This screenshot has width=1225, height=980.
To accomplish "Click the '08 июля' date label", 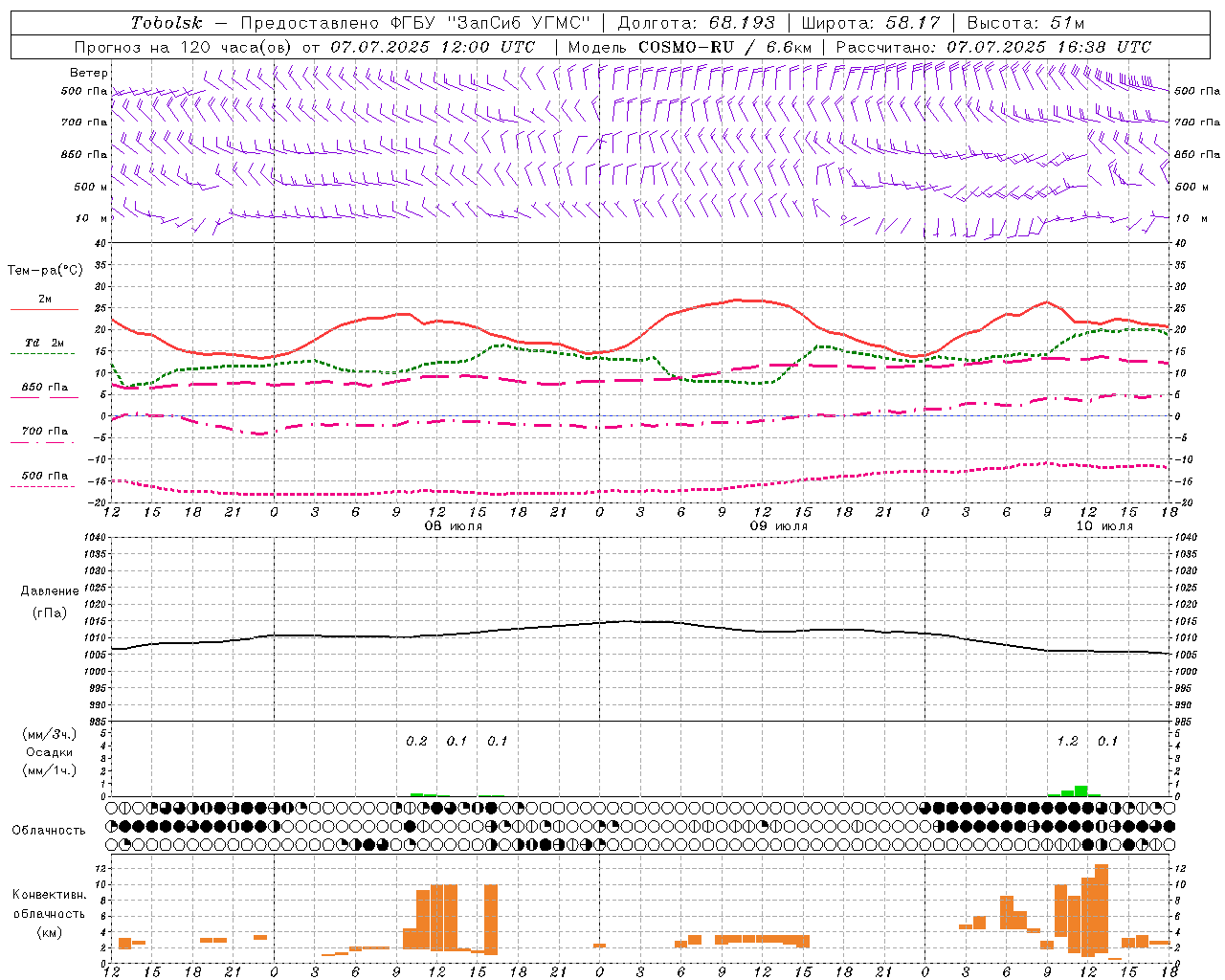I will pos(454,526).
